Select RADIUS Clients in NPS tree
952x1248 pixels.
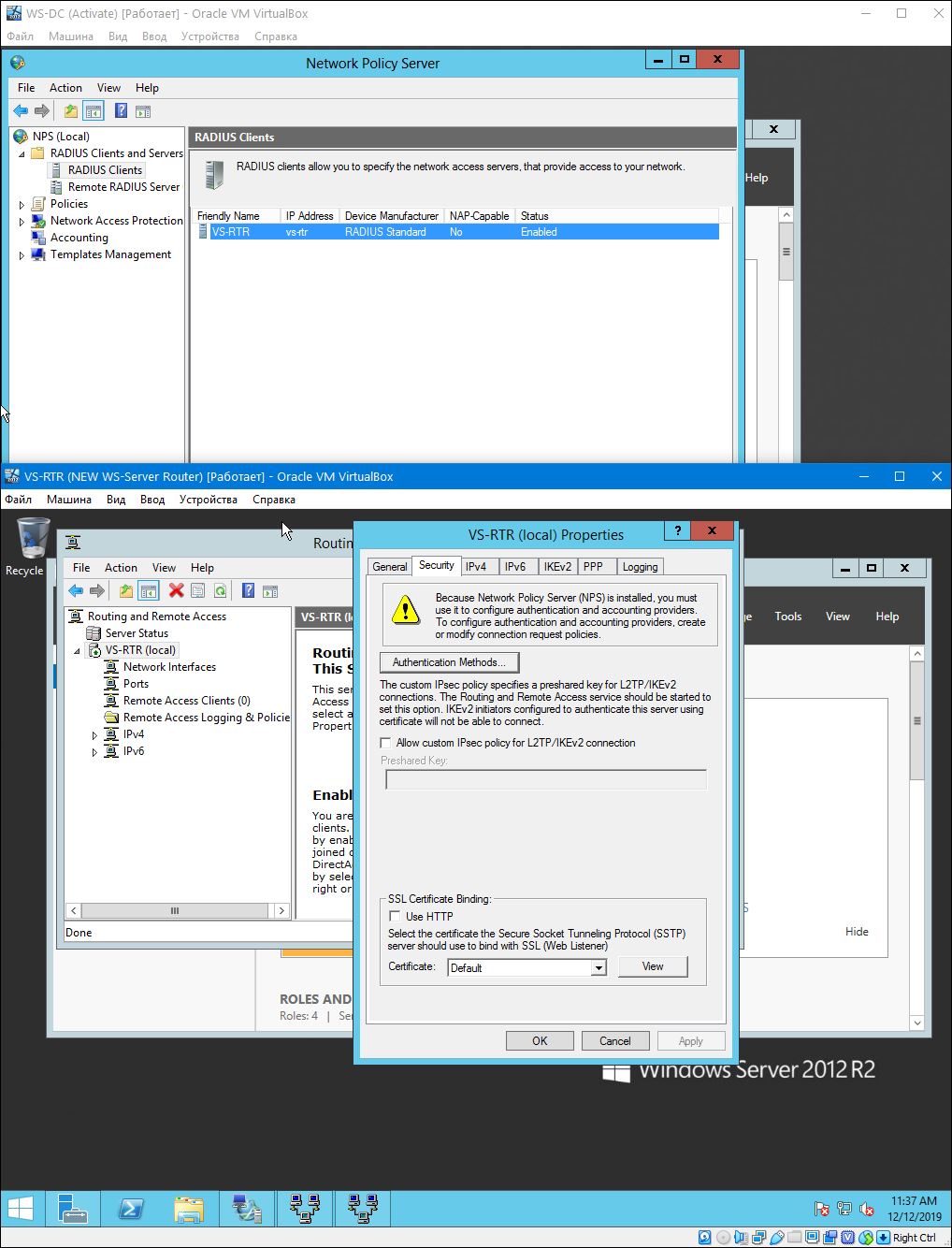tap(105, 170)
